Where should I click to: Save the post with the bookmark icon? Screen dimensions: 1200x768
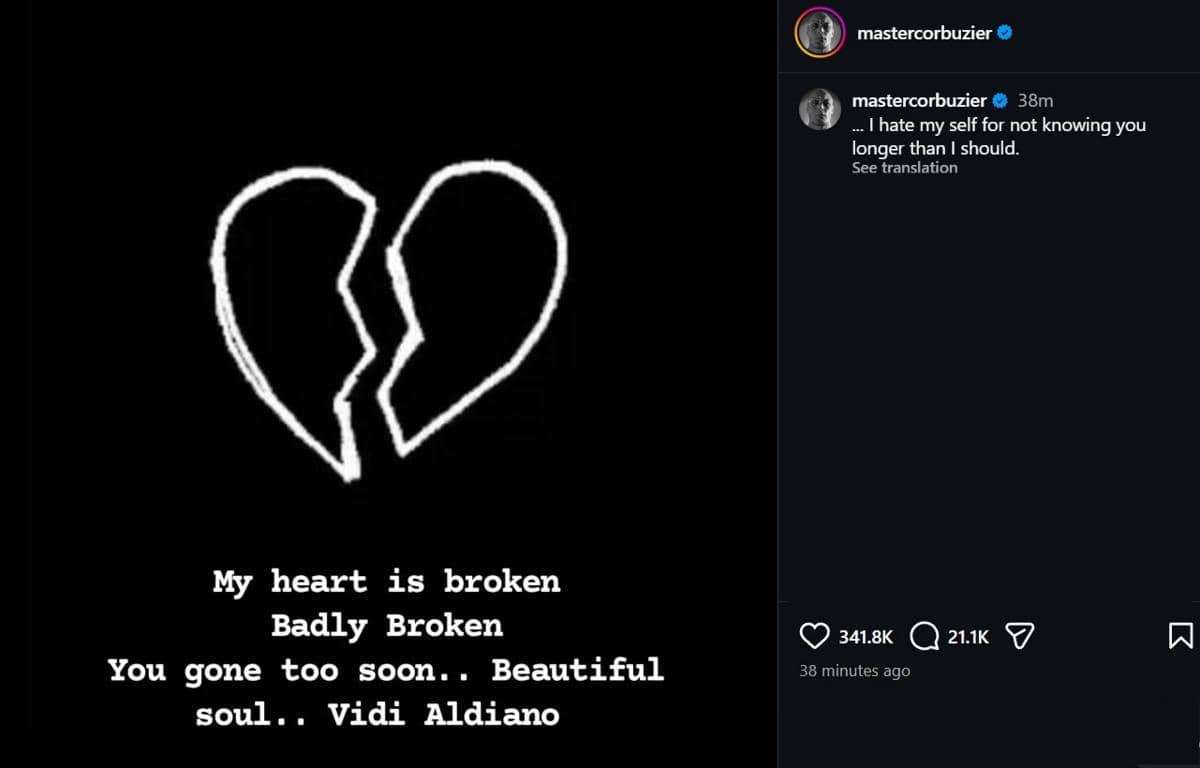(x=1180, y=636)
